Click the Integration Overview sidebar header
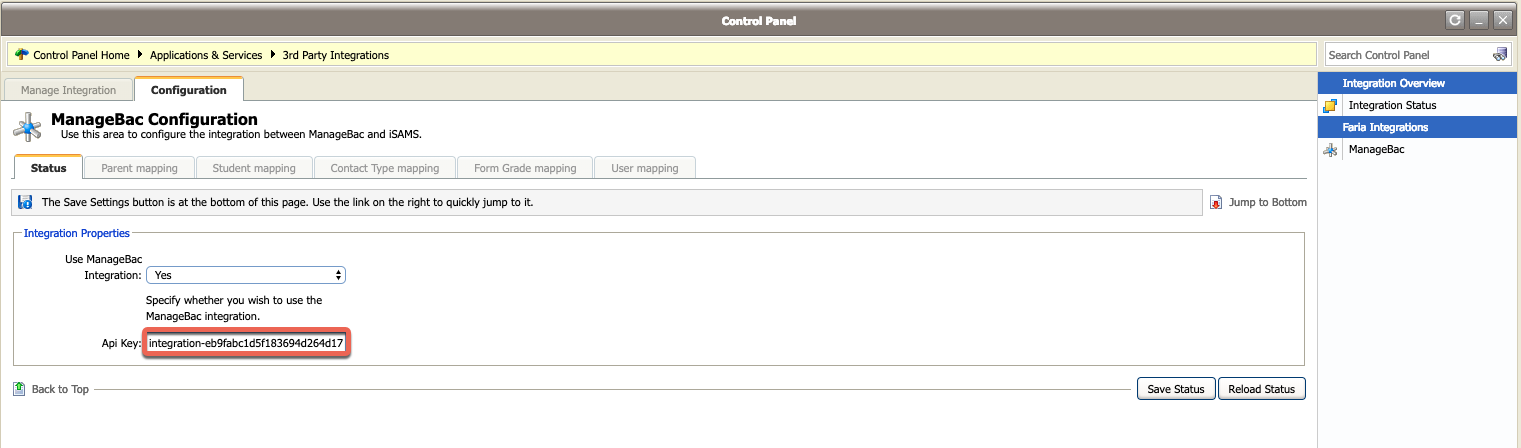The height and width of the screenshot is (448, 1521). tap(1418, 83)
